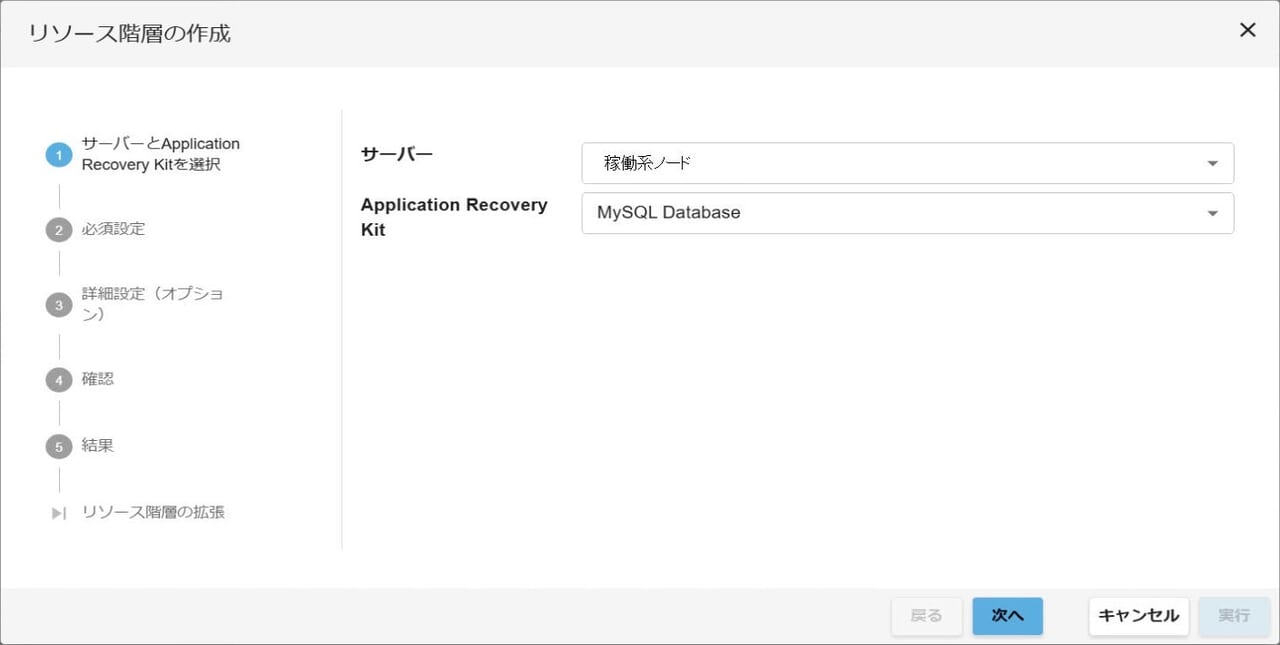Image resolution: width=1280 pixels, height=645 pixels.
Task: Click the Application Recovery Kit field label
Action: [454, 217]
